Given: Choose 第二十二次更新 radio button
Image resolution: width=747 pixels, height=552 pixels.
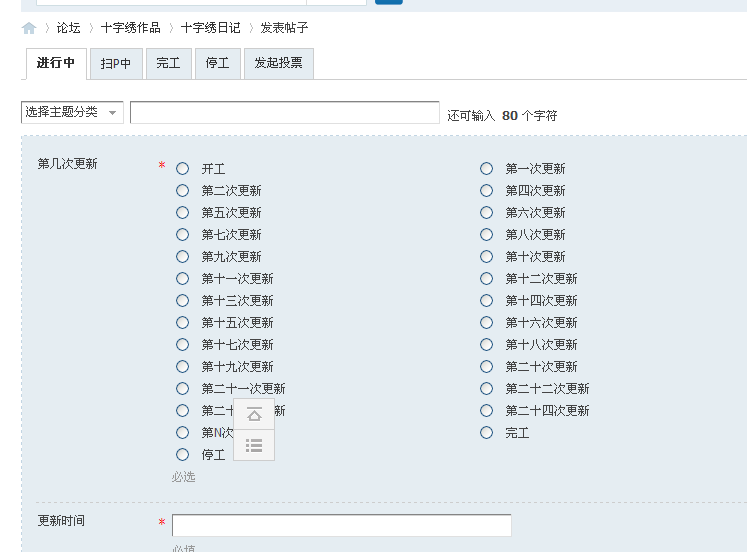Looking at the screenshot, I should click(x=486, y=389).
